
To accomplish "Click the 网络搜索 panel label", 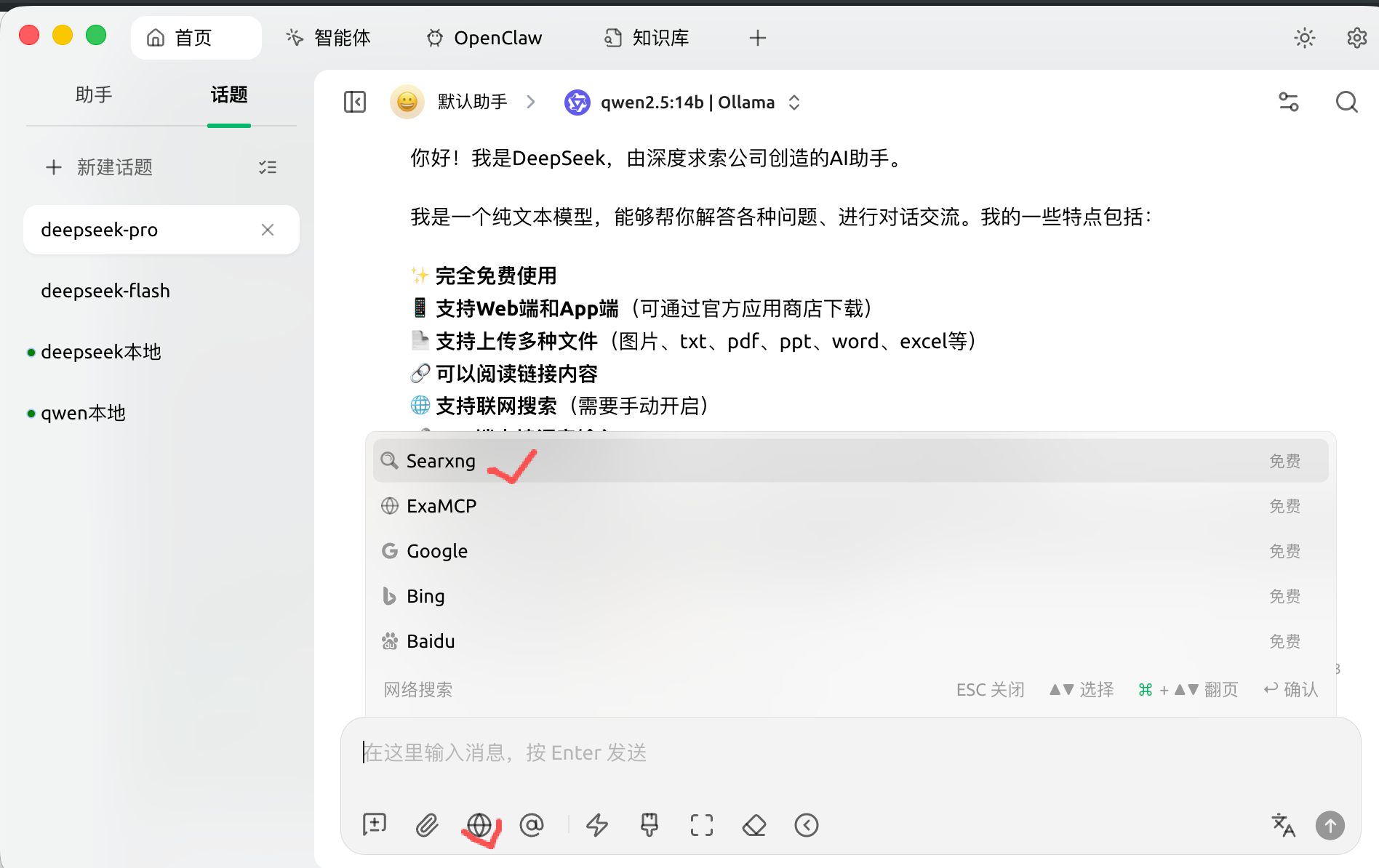I will (x=418, y=689).
